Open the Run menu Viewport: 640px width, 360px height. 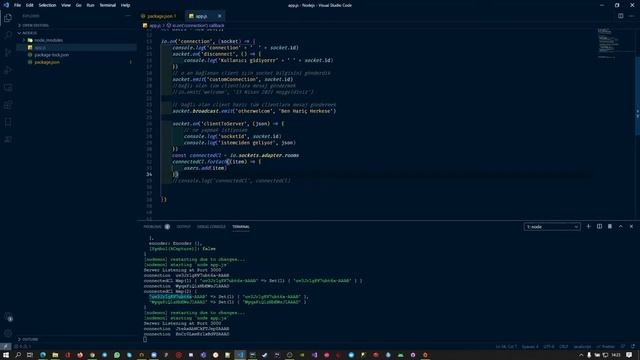90,5
